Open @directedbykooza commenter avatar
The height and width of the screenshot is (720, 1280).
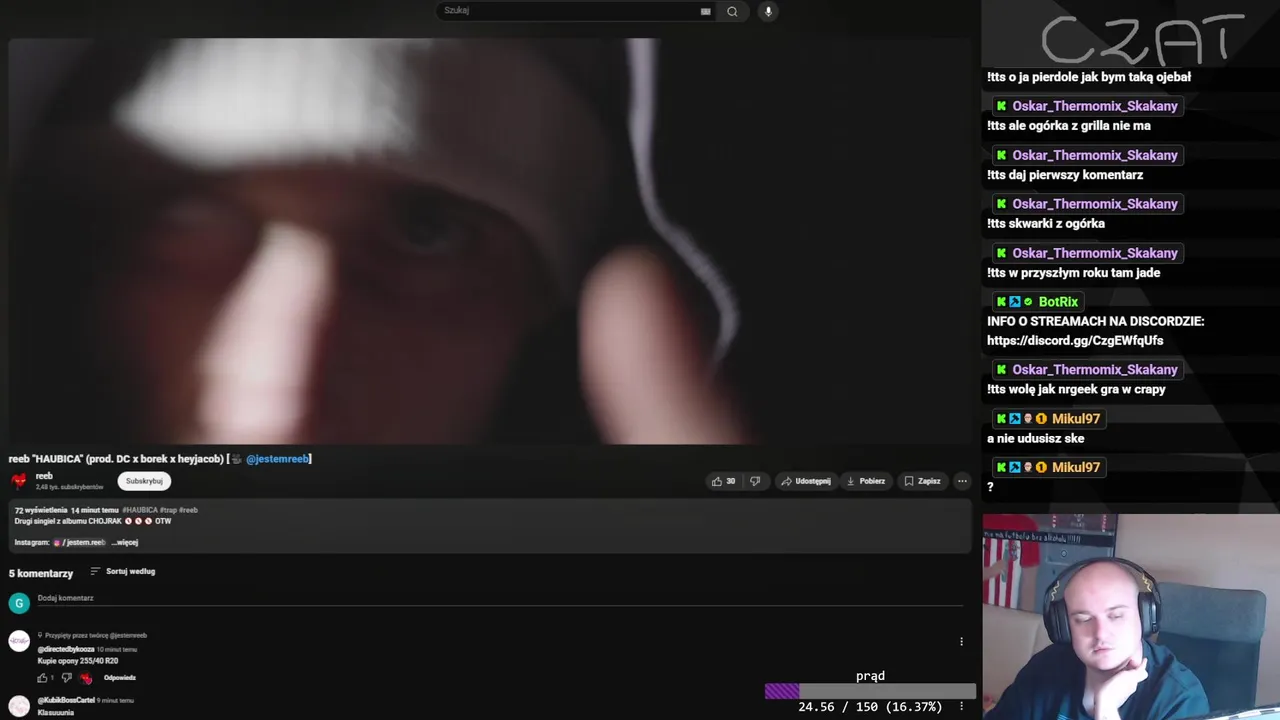(x=19, y=642)
